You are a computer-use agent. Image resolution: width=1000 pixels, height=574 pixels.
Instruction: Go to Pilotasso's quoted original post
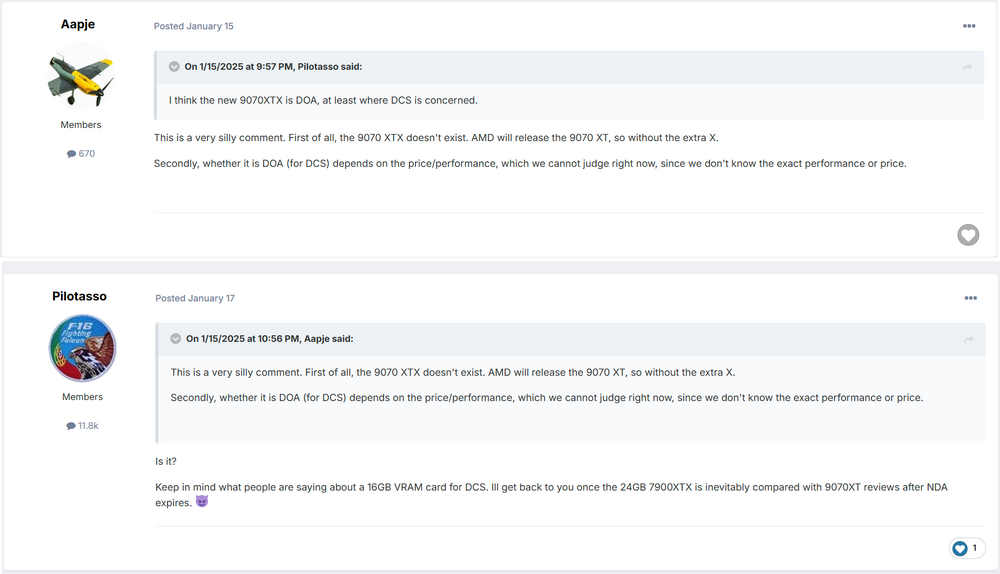[967, 67]
